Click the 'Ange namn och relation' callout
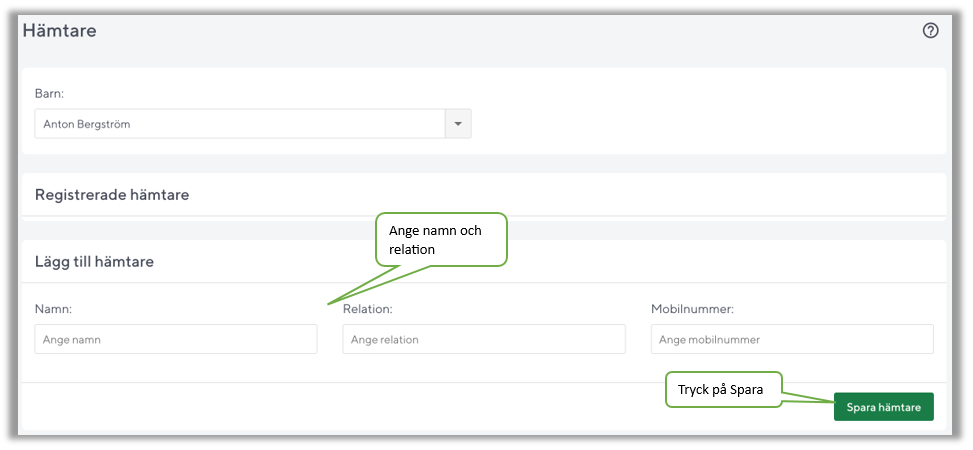The width and height of the screenshot is (973, 450). [440, 240]
